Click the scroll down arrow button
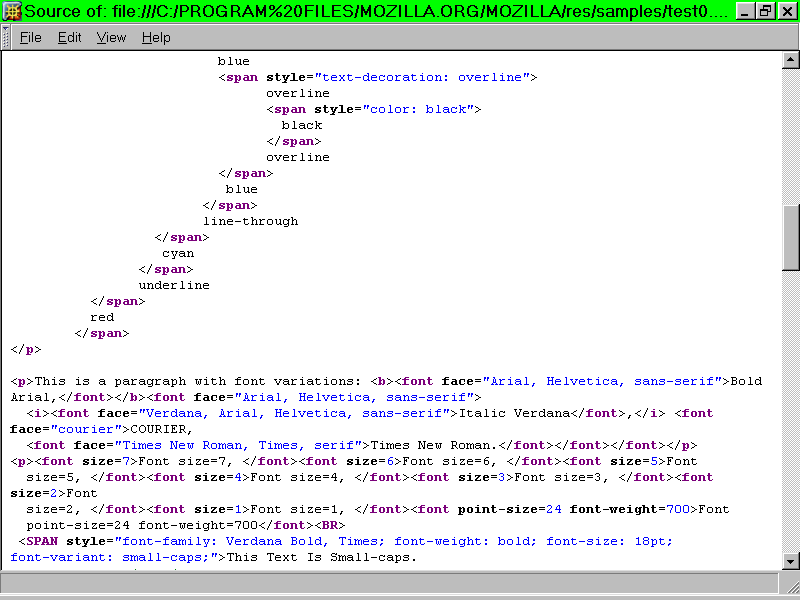 (790, 561)
